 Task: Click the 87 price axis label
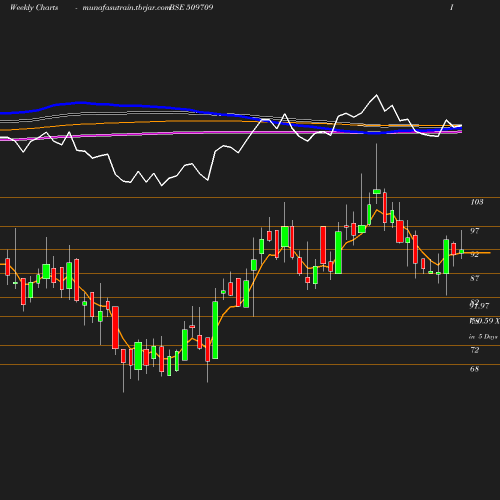[x=475, y=278]
